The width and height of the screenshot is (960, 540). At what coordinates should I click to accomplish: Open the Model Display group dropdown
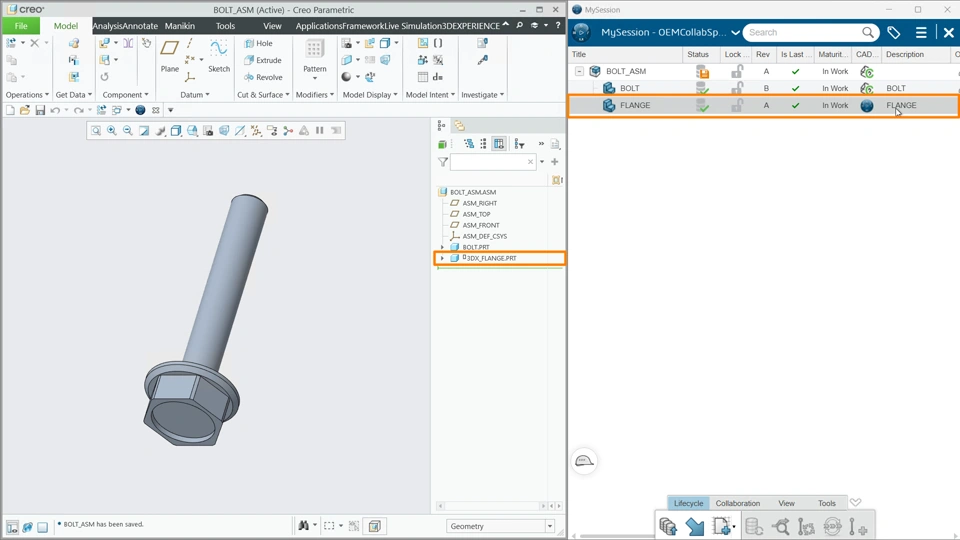(370, 95)
